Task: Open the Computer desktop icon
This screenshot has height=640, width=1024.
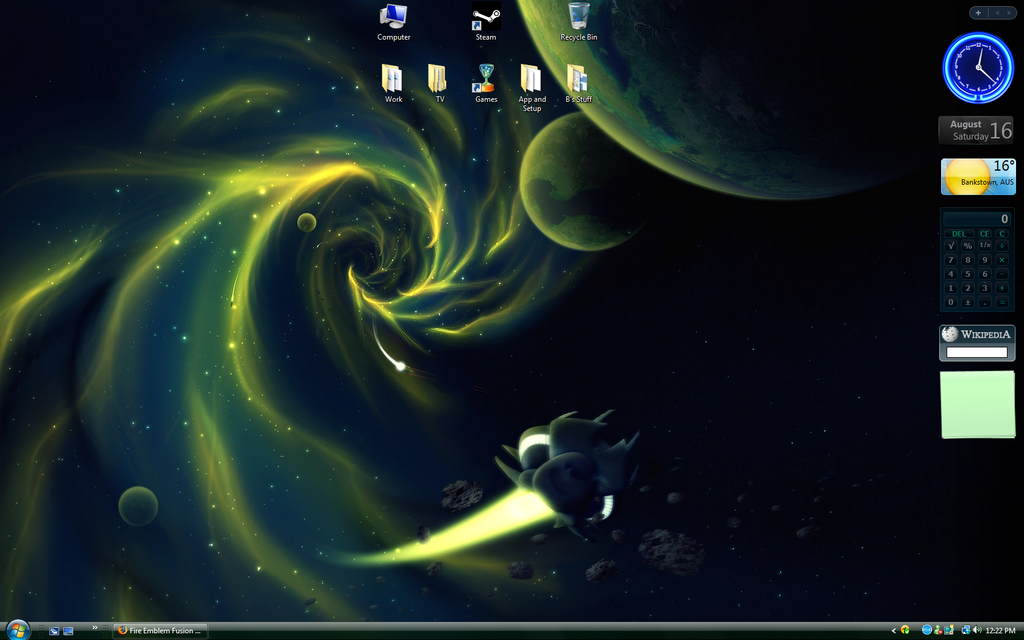Action: tap(393, 18)
